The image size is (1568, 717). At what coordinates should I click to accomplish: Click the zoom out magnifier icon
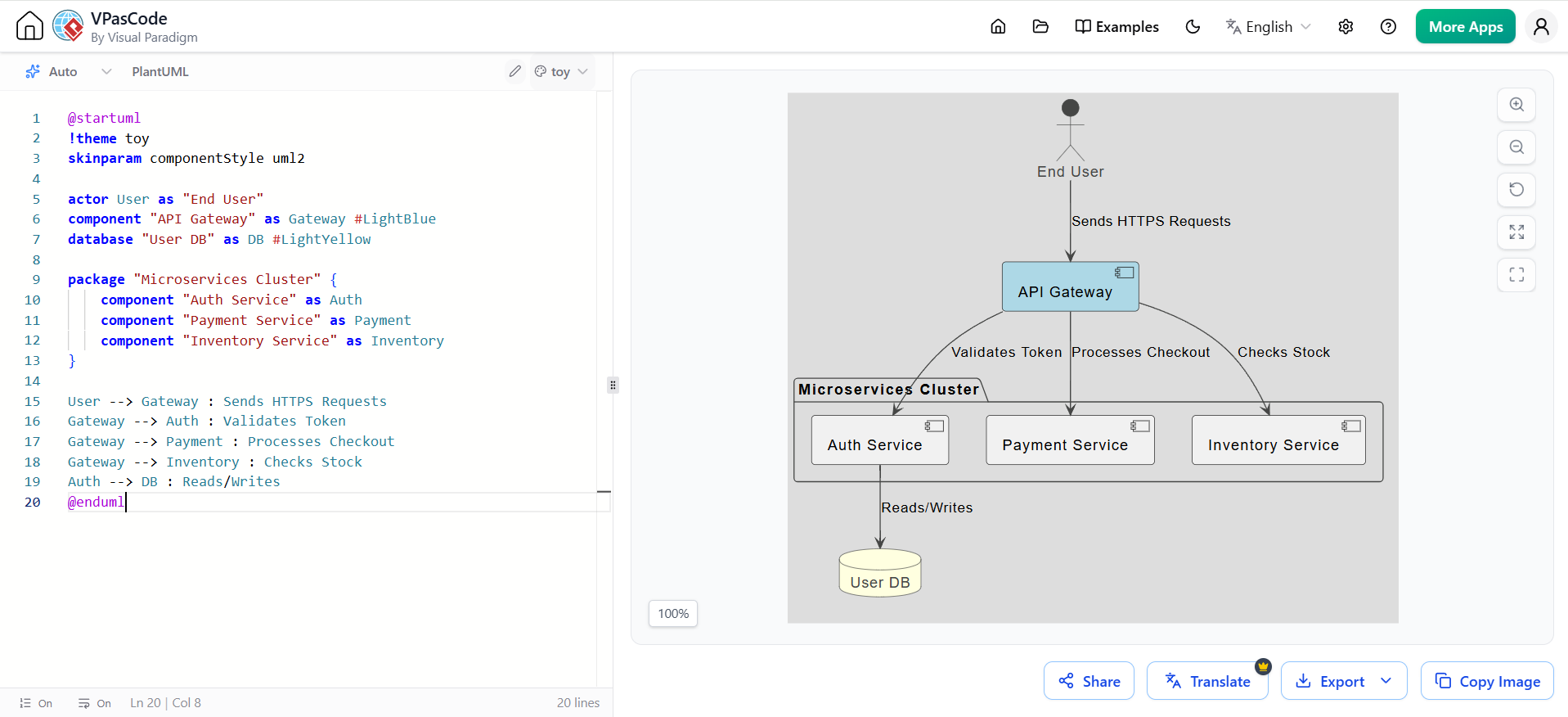tap(1516, 147)
